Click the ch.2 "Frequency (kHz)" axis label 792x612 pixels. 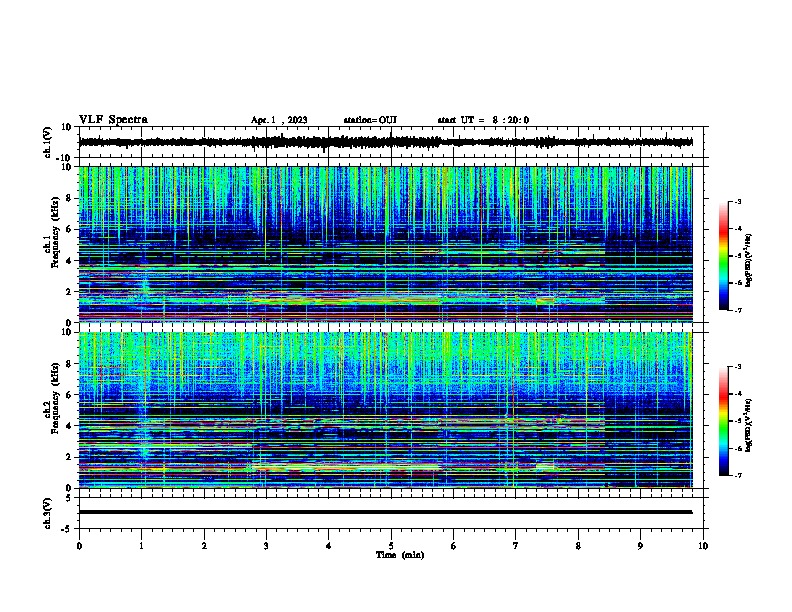pyautogui.click(x=55, y=398)
